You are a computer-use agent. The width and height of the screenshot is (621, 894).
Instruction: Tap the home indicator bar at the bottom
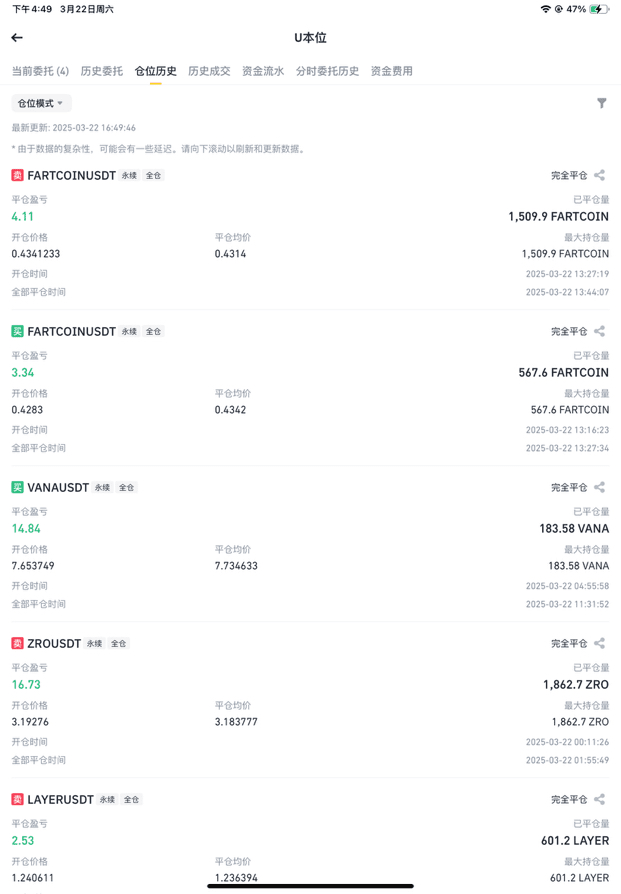tap(310, 886)
